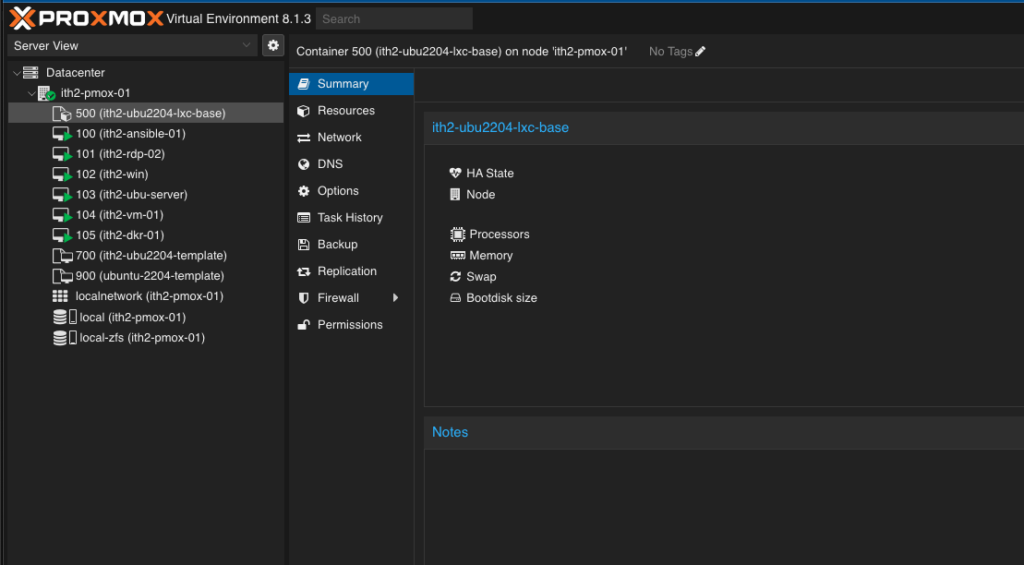Screen dimensions: 1024x565
Task: Click running VM icon for 104 ith2-vm-01
Action: pos(62,215)
